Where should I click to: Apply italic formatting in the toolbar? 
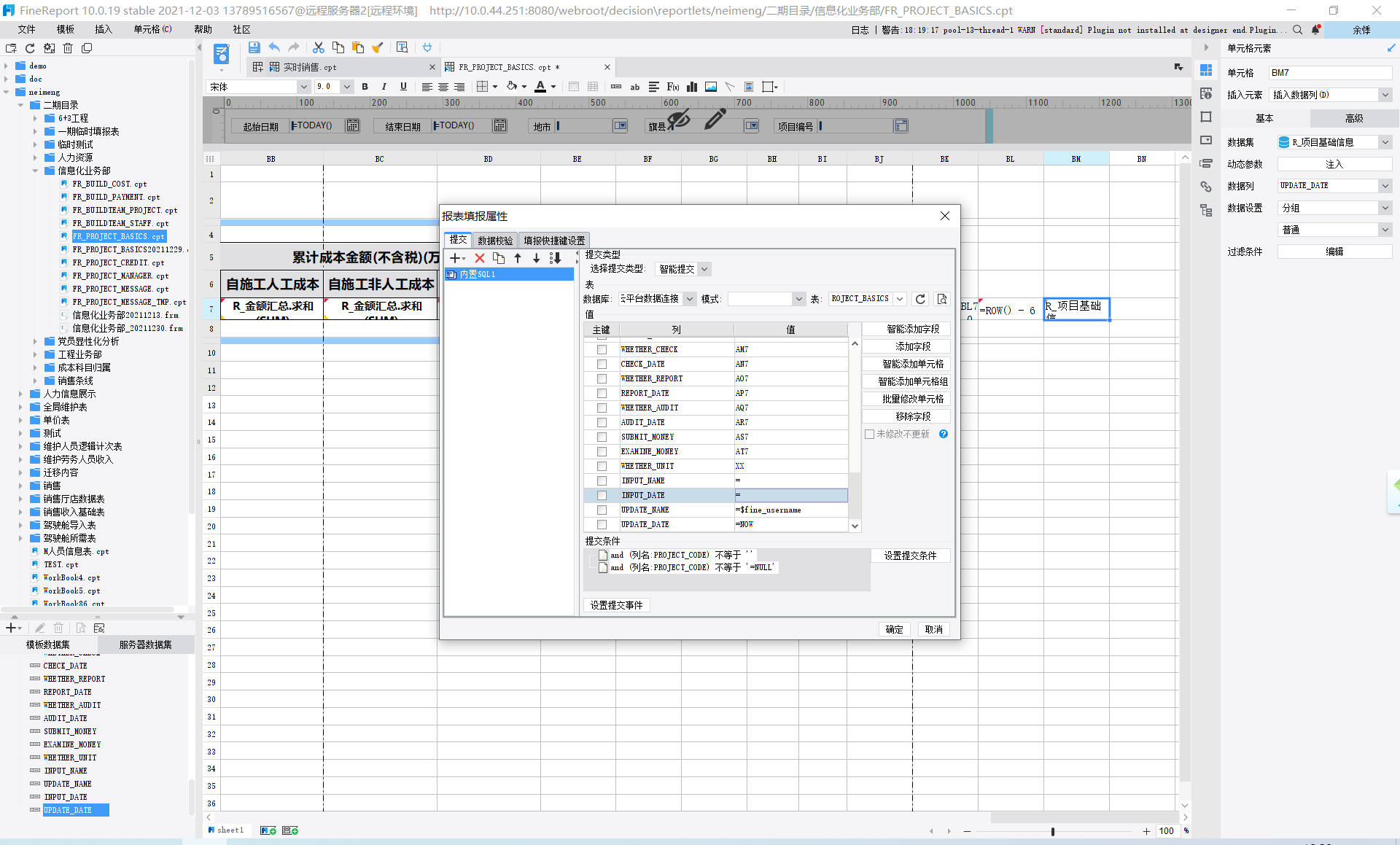tap(384, 87)
